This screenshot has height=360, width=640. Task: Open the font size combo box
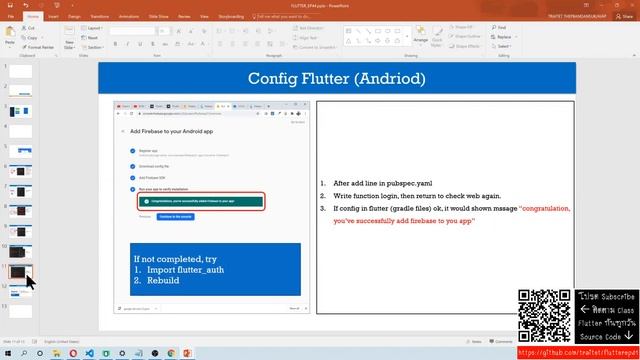164,31
